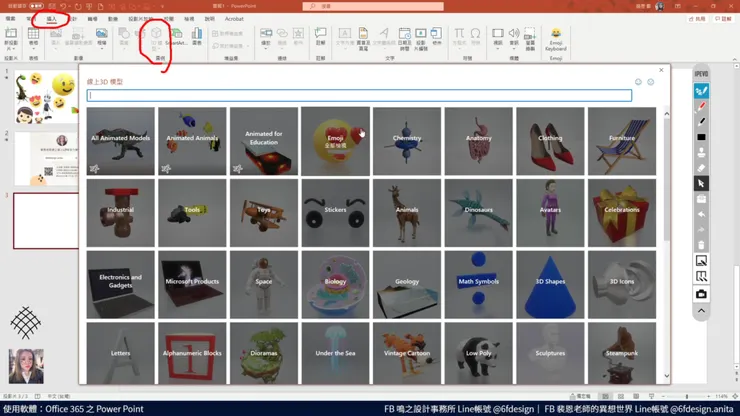Open the Celebrations gift box category

click(x=622, y=213)
